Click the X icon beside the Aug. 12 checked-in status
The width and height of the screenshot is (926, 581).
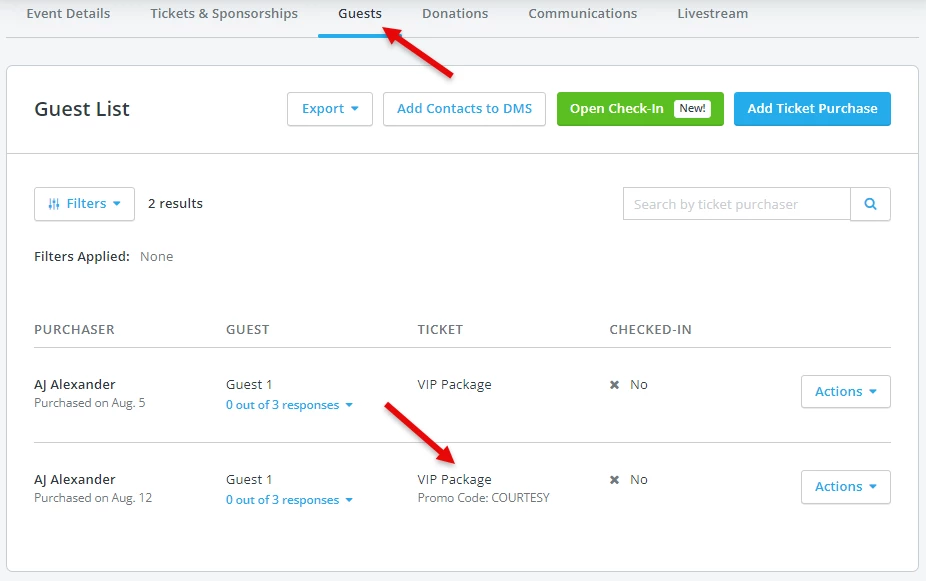pyautogui.click(x=616, y=479)
